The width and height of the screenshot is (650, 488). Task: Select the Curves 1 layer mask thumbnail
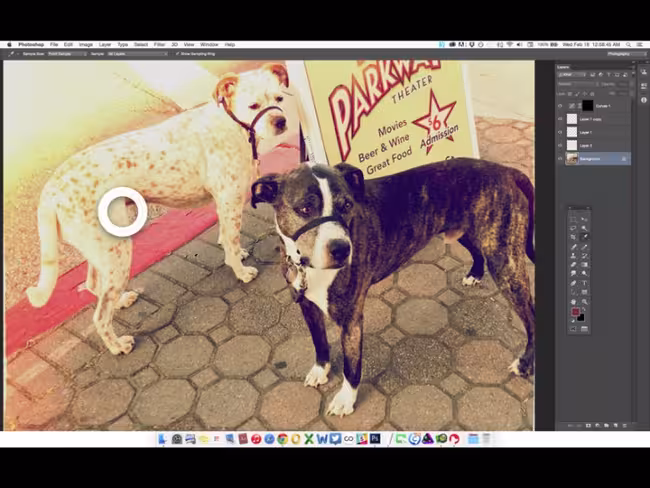tap(588, 106)
